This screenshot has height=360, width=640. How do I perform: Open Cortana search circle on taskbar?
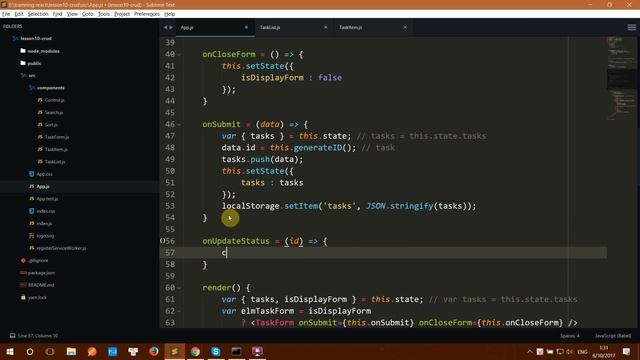(30, 351)
